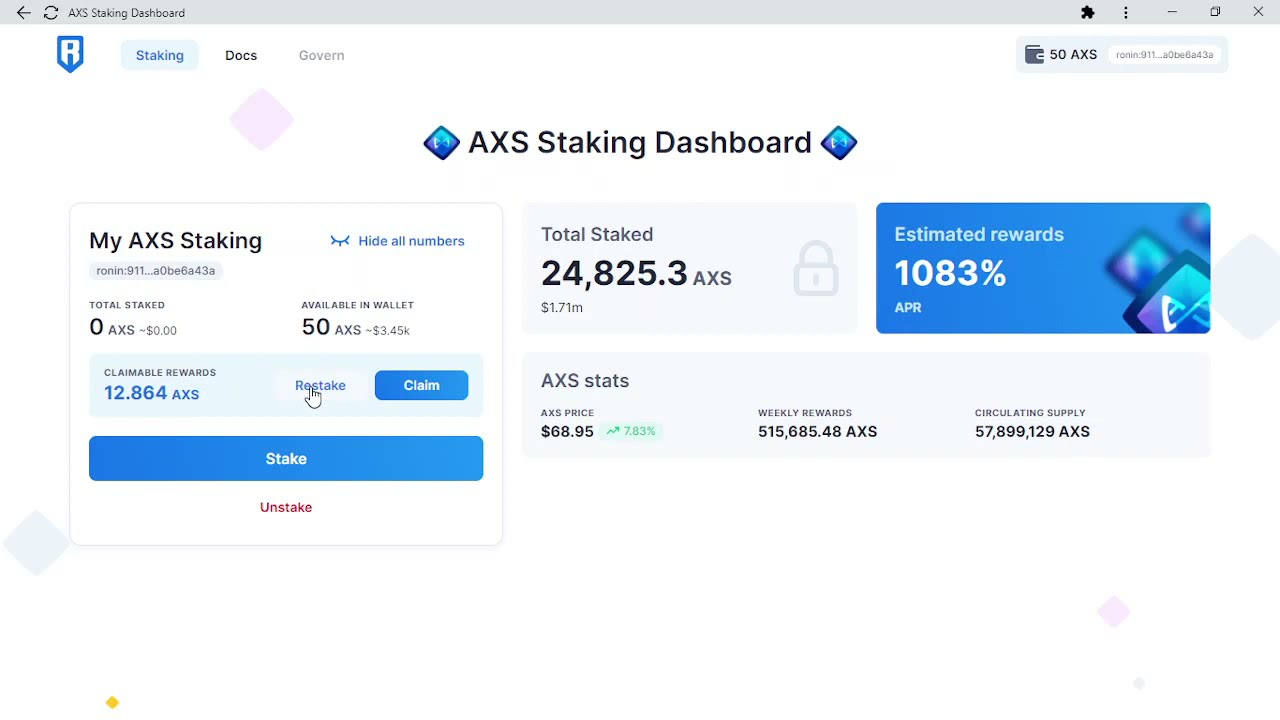Viewport: 1280px width, 720px height.
Task: Minimize the browser window
Action: [1172, 13]
